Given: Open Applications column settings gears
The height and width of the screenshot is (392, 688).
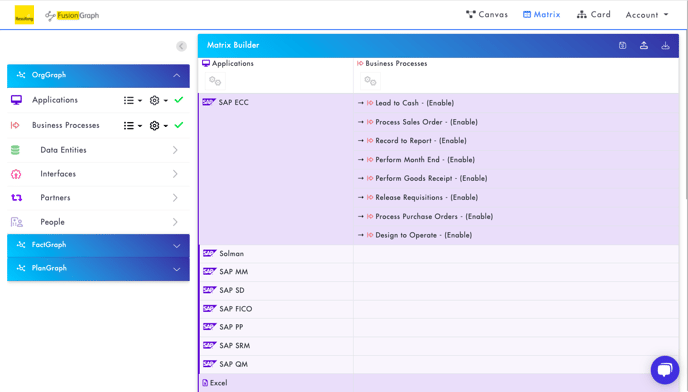Looking at the screenshot, I should pyautogui.click(x=215, y=81).
